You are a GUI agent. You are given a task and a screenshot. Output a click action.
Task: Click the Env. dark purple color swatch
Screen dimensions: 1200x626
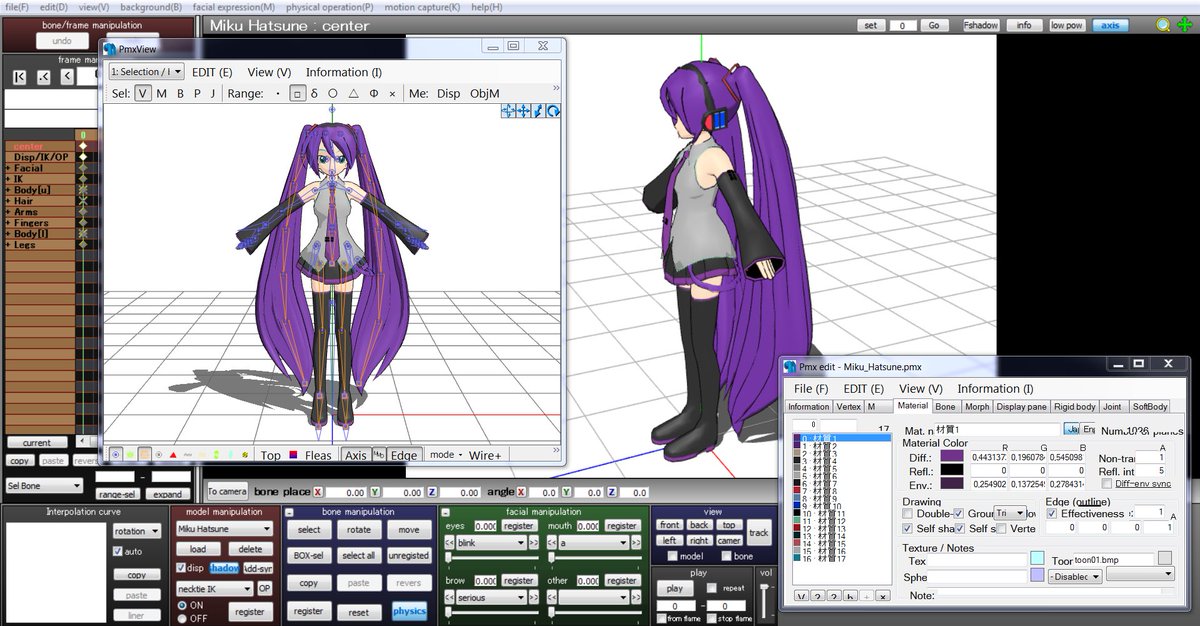[951, 484]
